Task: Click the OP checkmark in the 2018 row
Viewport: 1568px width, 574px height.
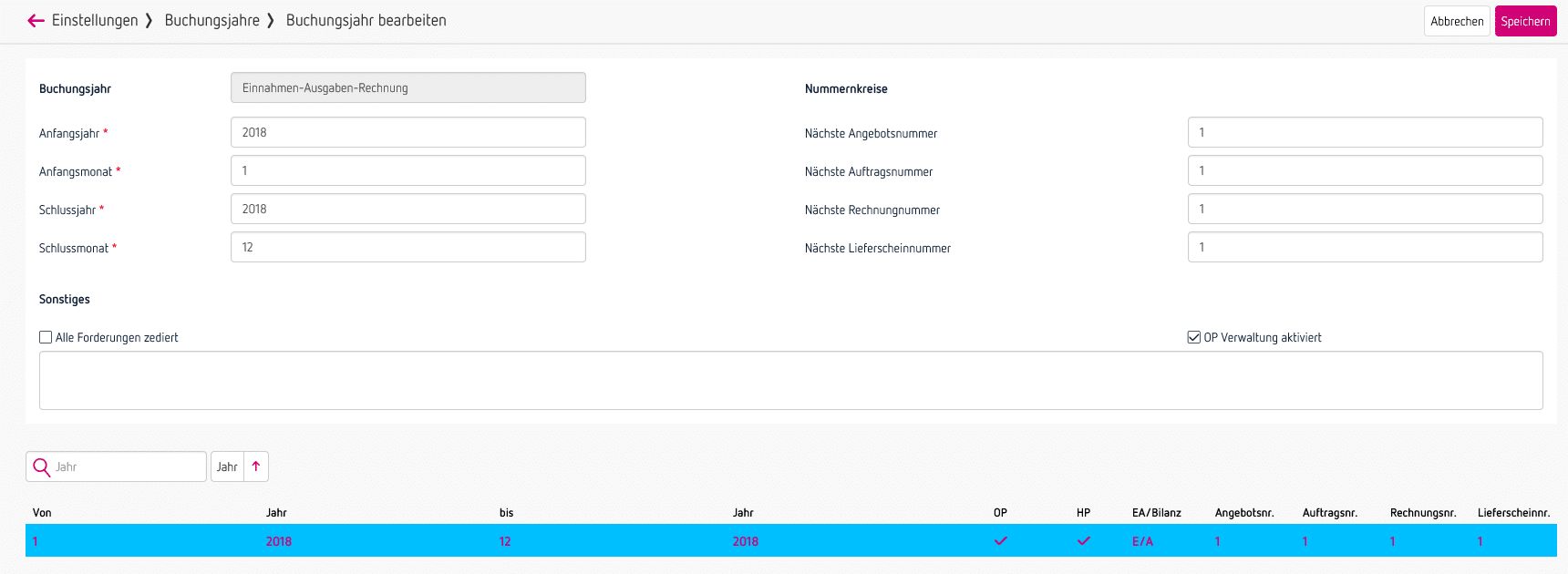Action: coord(1000,541)
